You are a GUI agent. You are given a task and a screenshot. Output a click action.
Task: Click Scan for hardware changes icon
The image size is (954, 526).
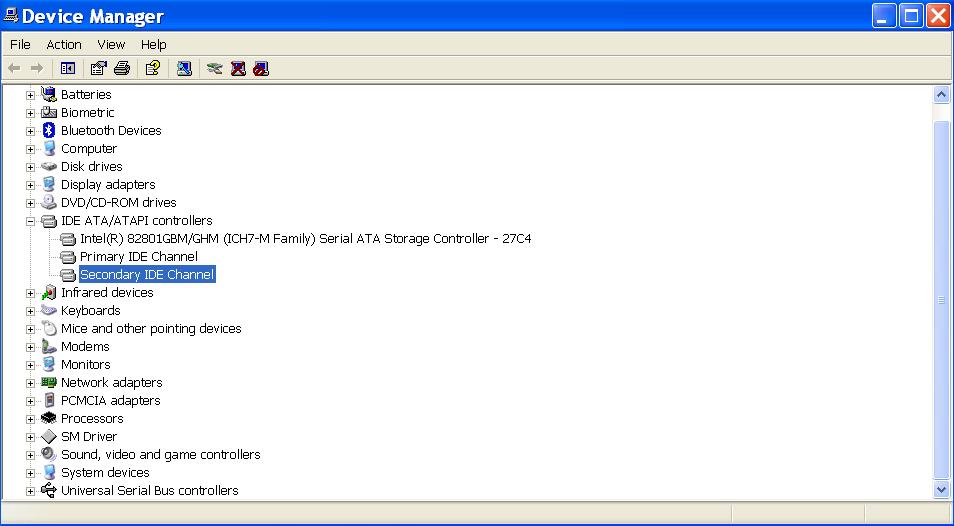(x=184, y=69)
